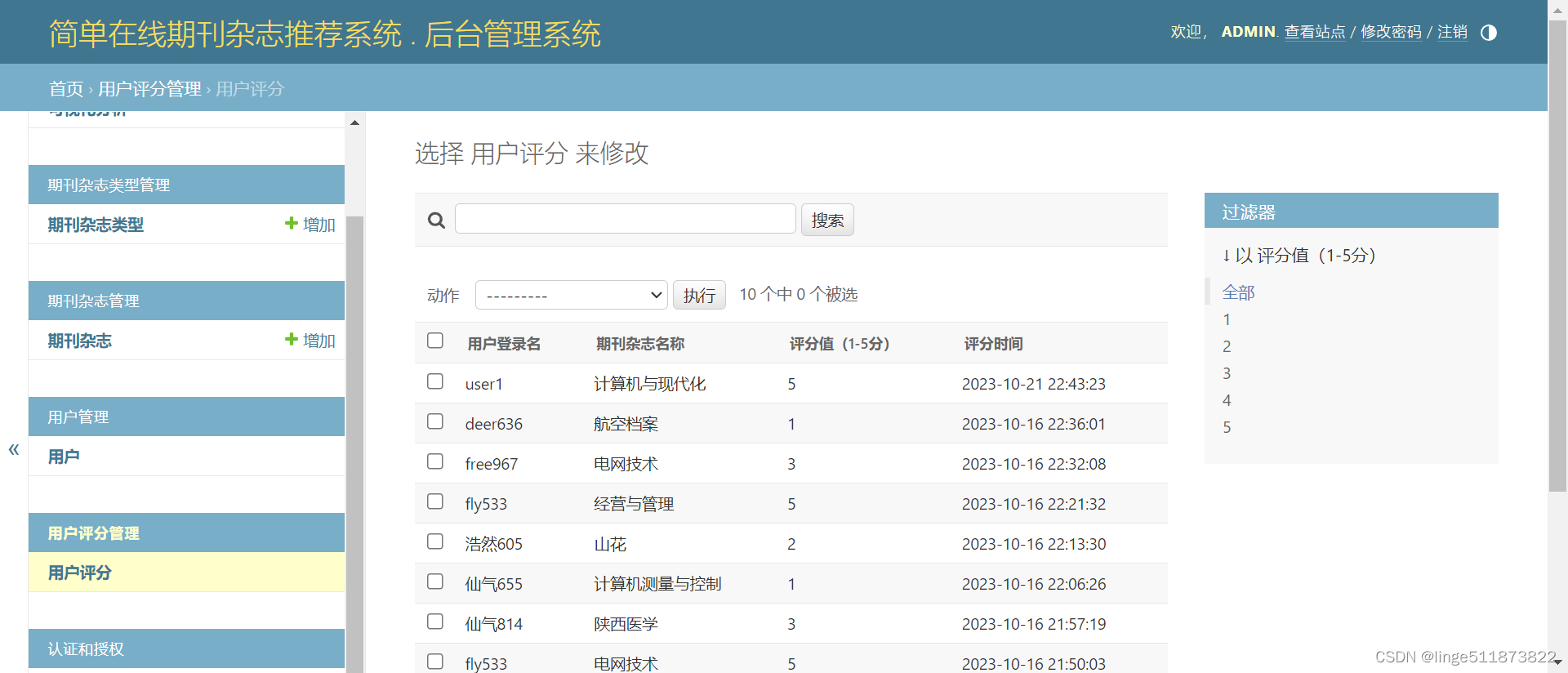Image resolution: width=1568 pixels, height=673 pixels.
Task: Open the 修改密码 link
Action: coord(1391,32)
